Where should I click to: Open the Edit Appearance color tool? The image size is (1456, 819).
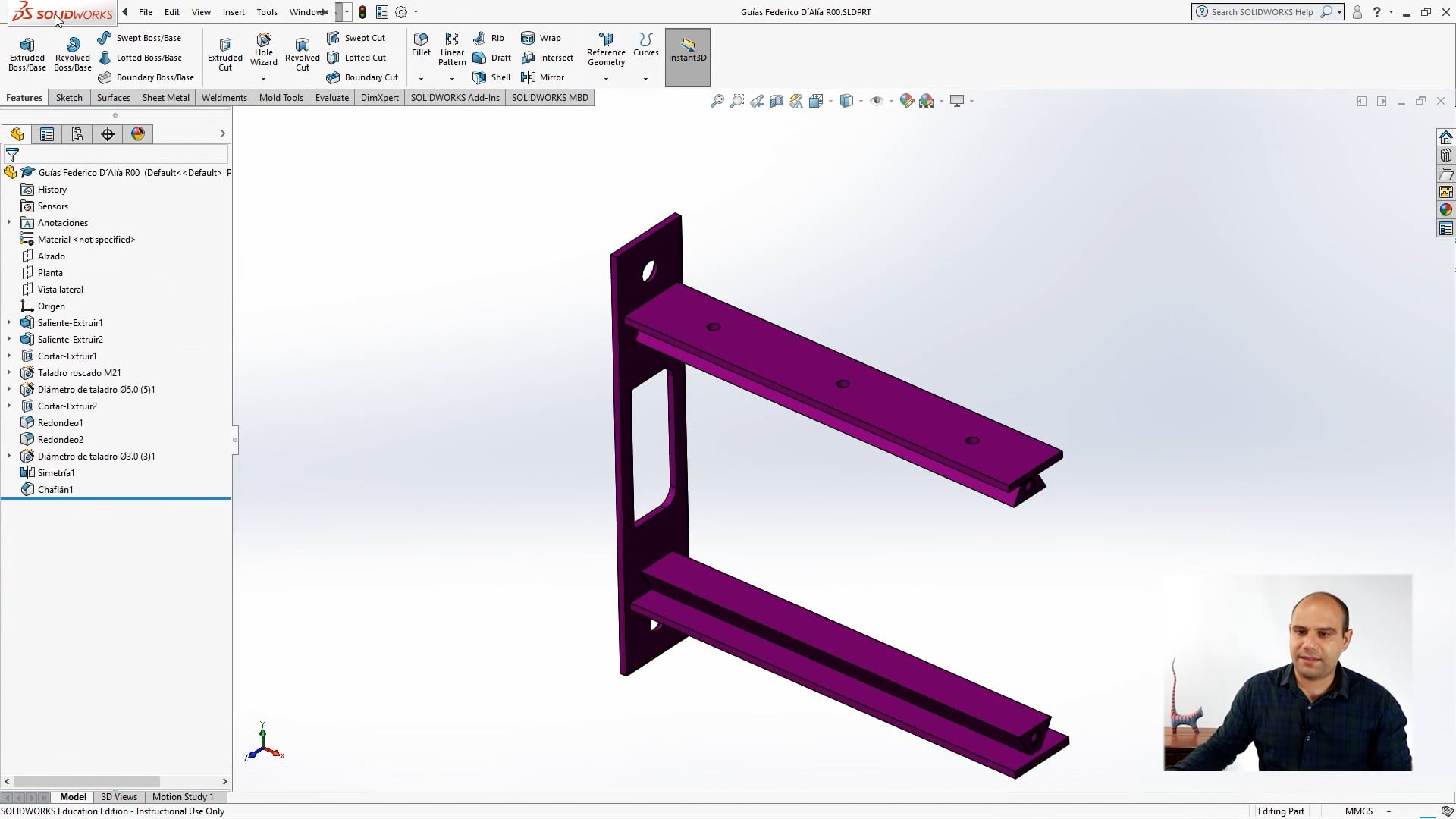pyautogui.click(x=907, y=100)
